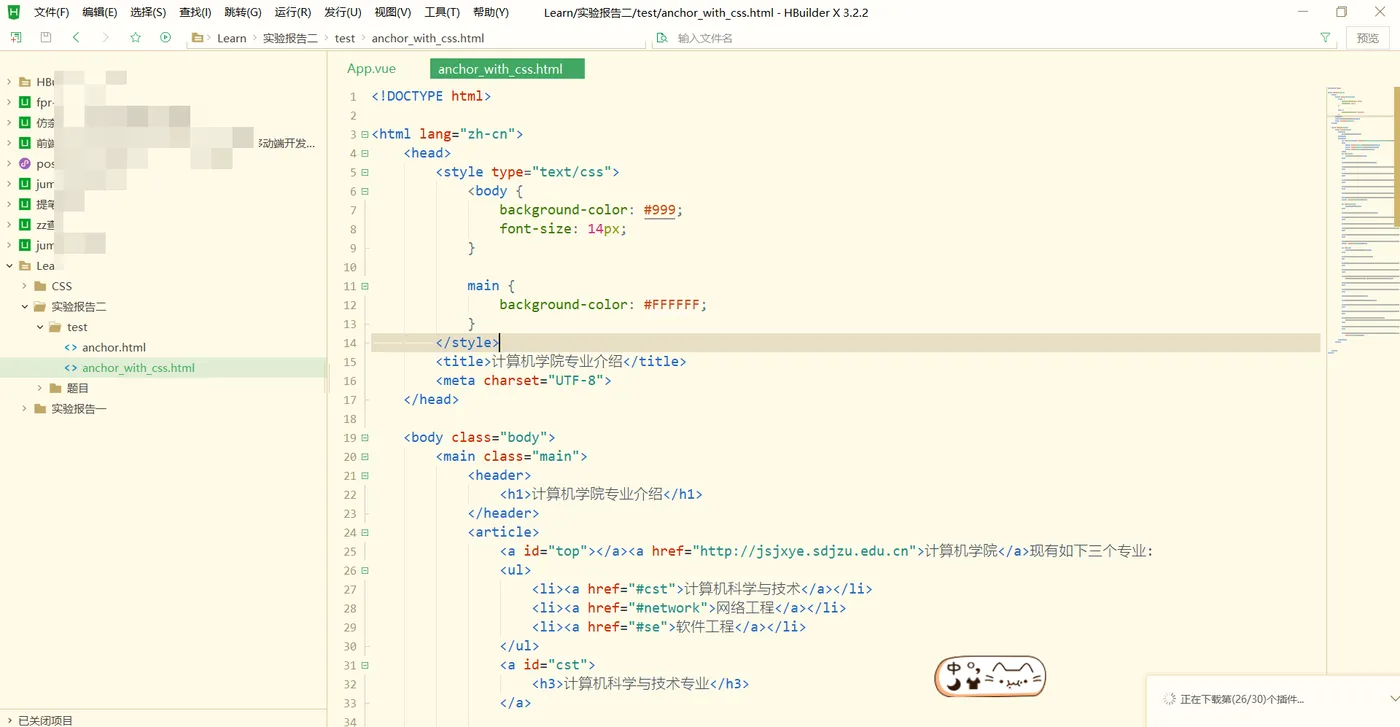Open the 运行(R) menu
The height and width of the screenshot is (727, 1400).
click(x=292, y=12)
